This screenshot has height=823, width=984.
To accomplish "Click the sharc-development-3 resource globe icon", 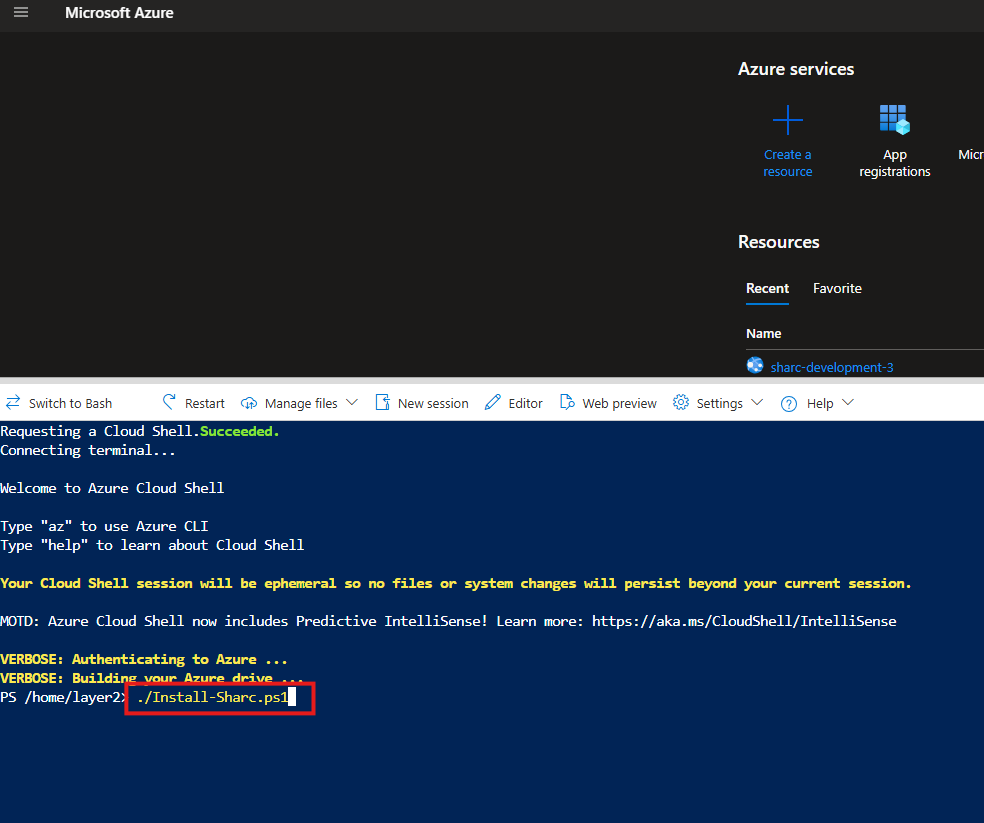I will (x=755, y=365).
